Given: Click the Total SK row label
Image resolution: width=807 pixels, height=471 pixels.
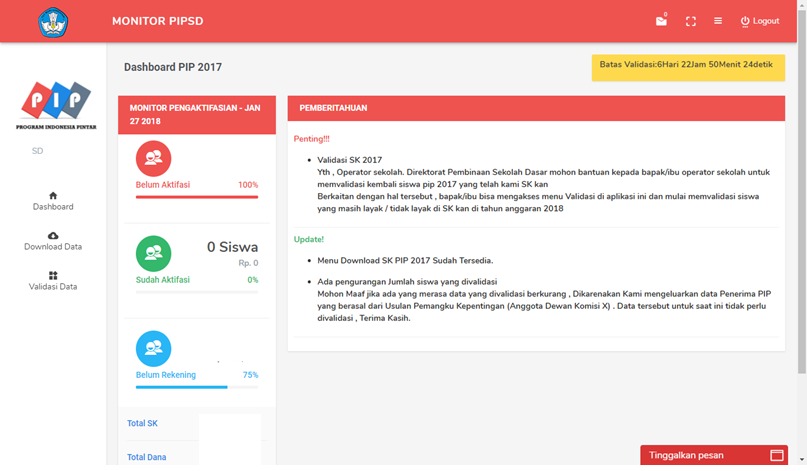Looking at the screenshot, I should point(143,423).
